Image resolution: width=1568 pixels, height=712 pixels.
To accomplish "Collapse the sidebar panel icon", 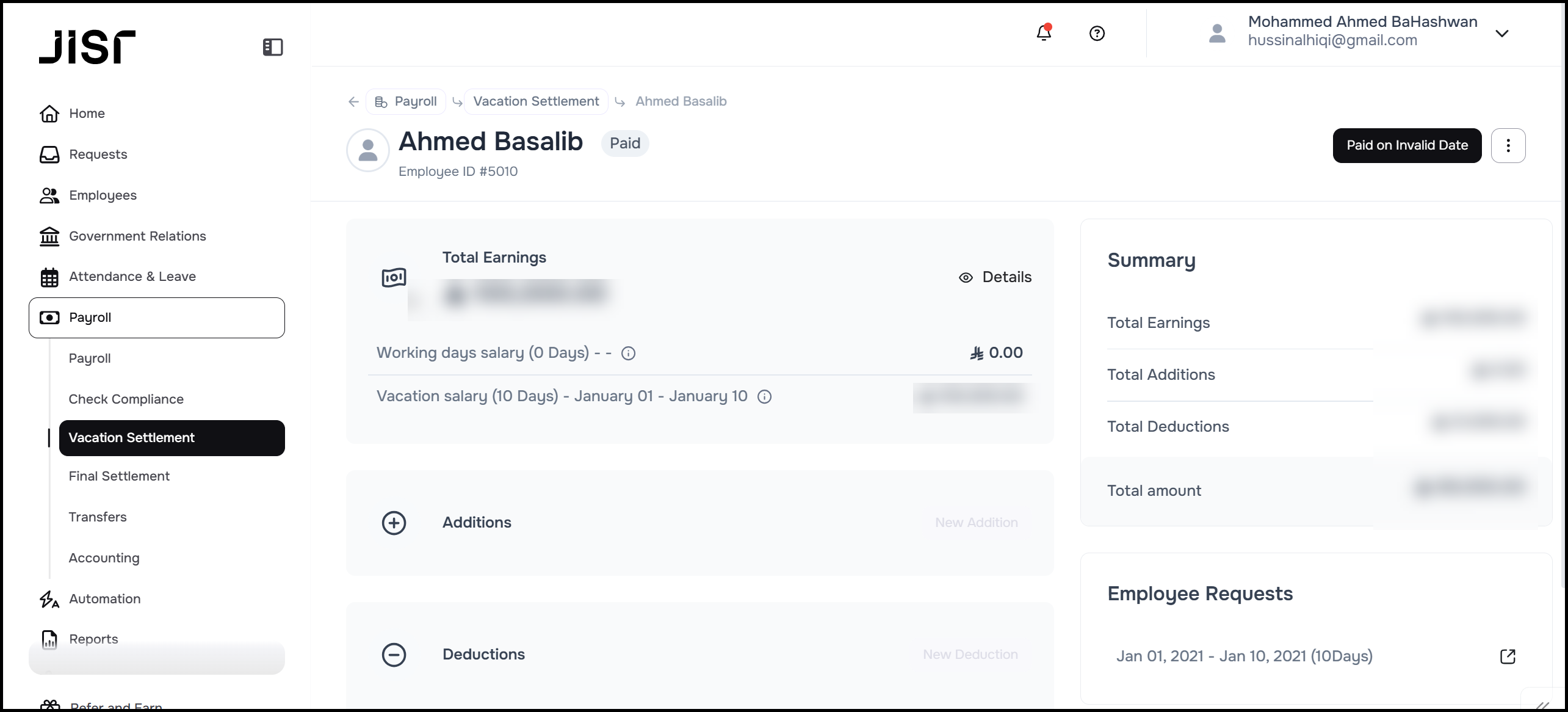I will [273, 47].
